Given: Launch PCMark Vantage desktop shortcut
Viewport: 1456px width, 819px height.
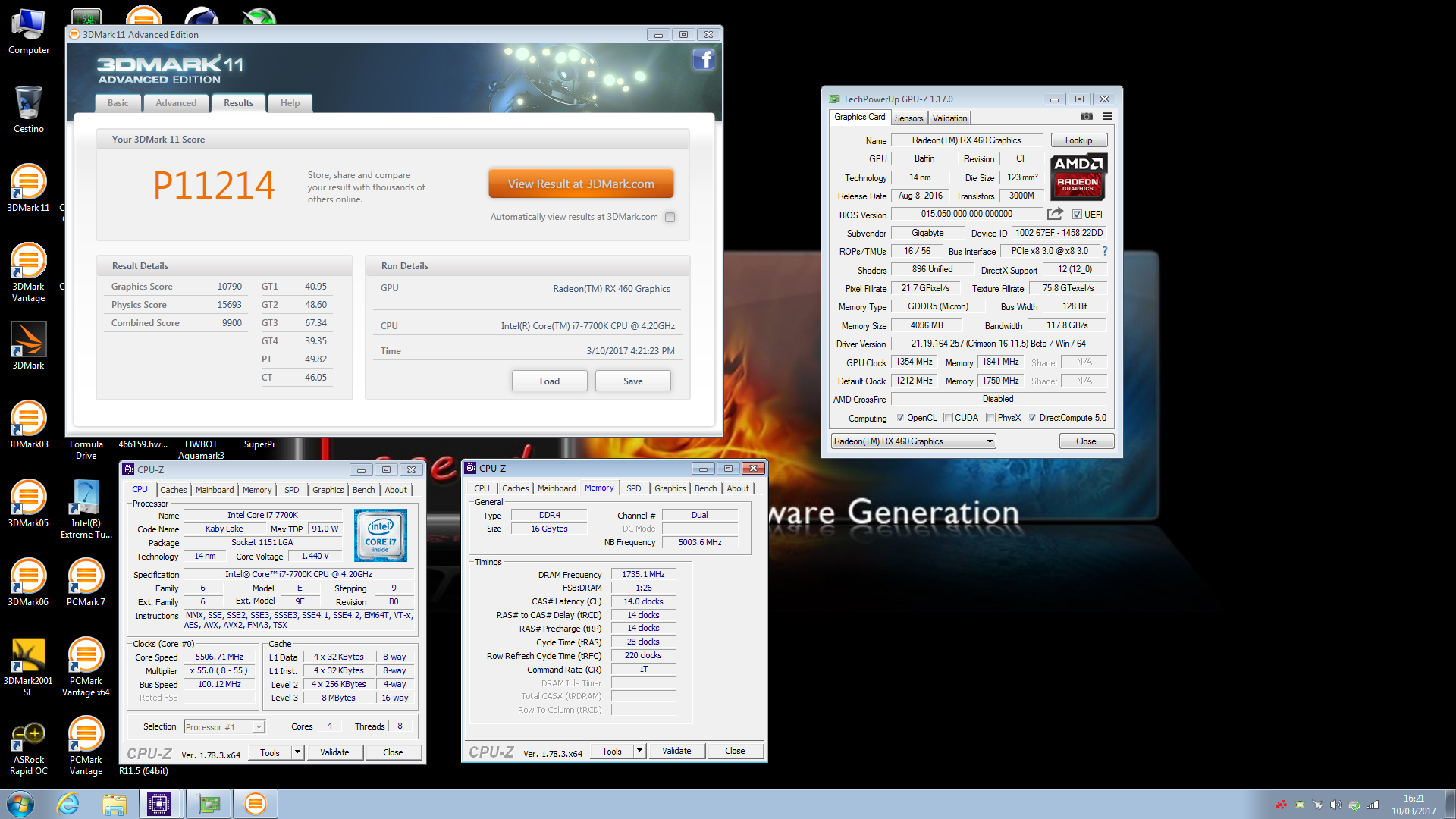Looking at the screenshot, I should click(x=86, y=745).
